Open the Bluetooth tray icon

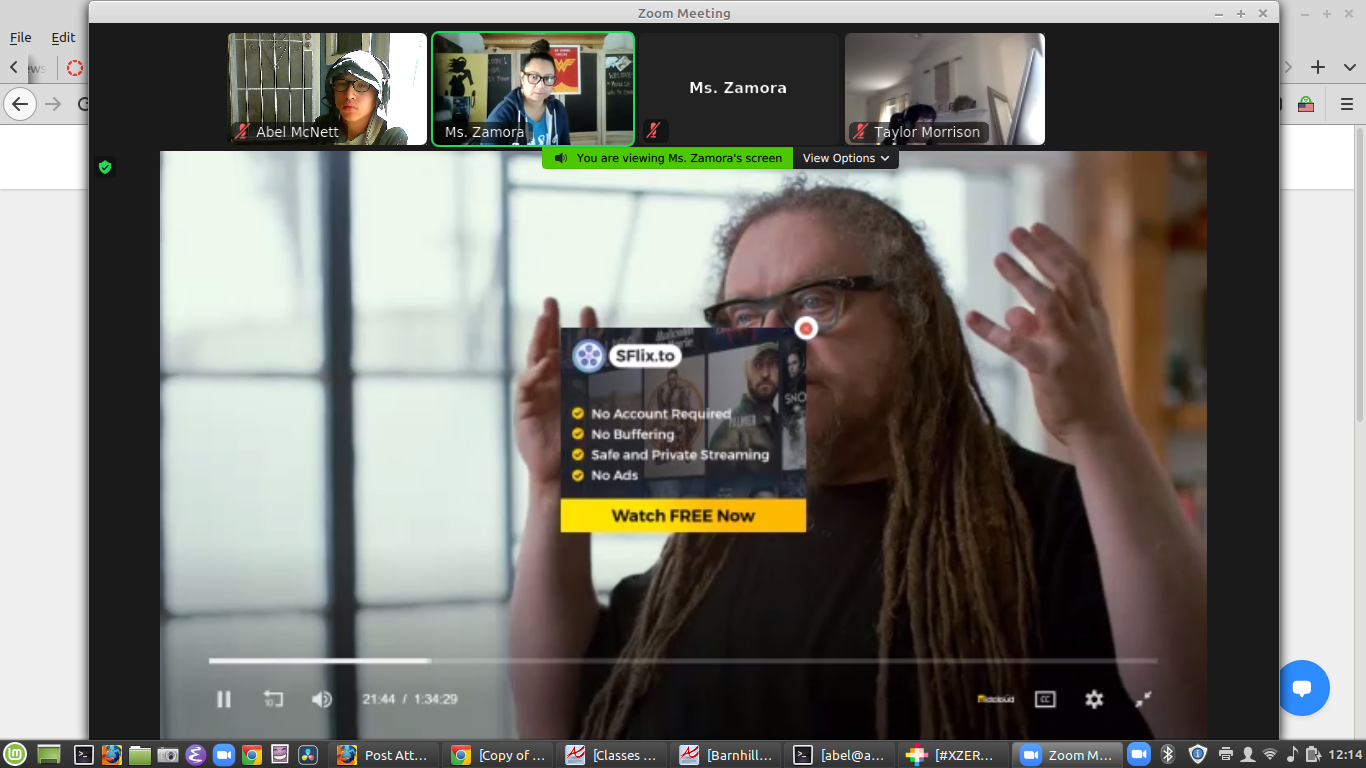tap(1168, 755)
